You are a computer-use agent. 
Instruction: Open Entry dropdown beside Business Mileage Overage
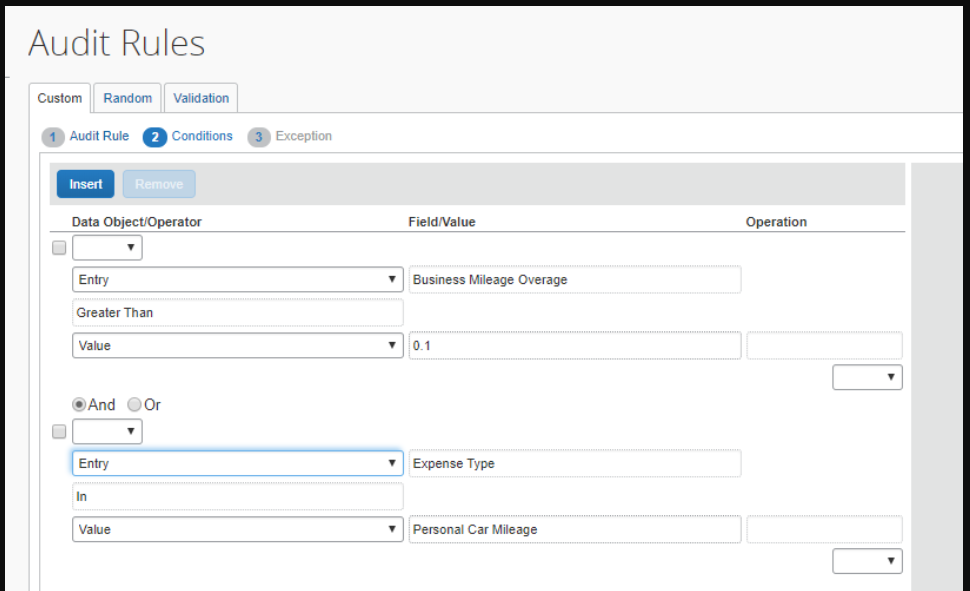238,279
